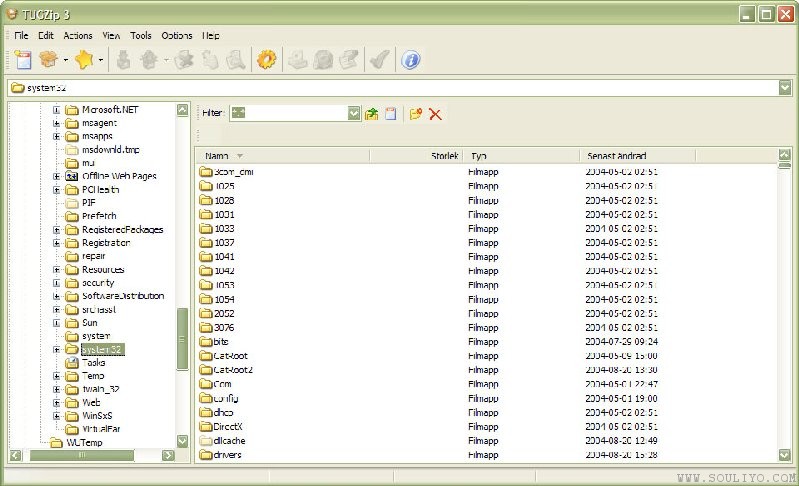This screenshot has width=799, height=486.
Task: Open the Actions menu
Action: 77,35
